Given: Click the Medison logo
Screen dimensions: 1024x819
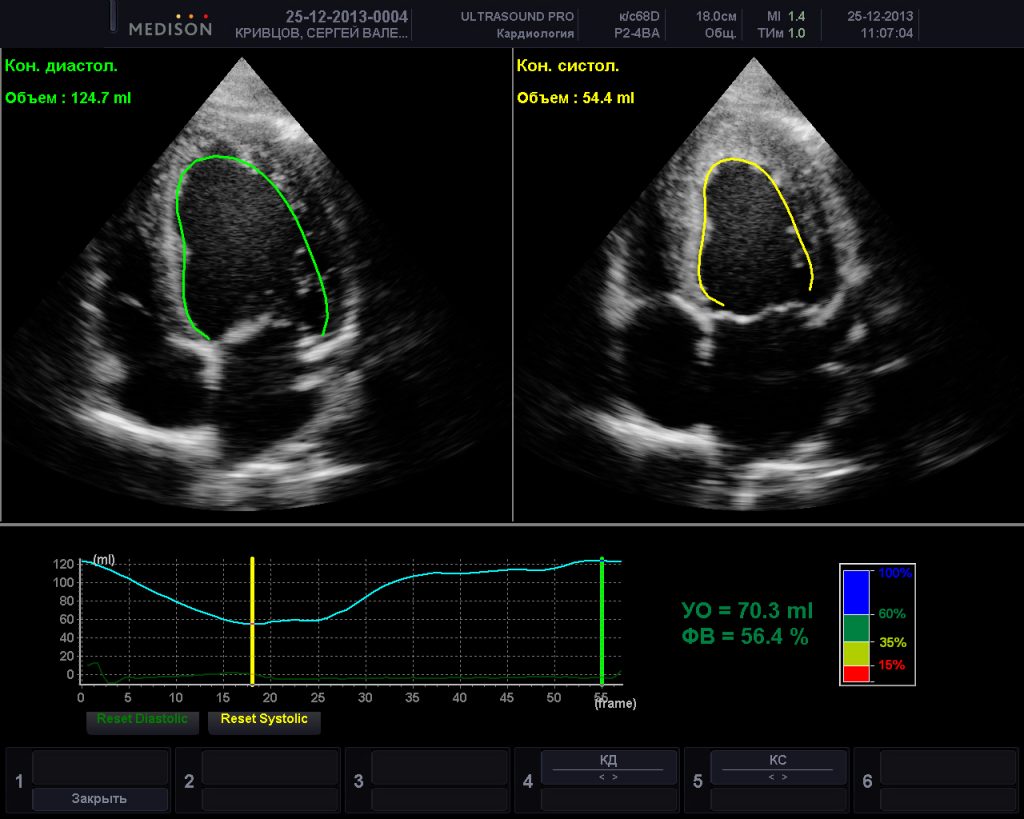Looking at the screenshot, I should [170, 26].
